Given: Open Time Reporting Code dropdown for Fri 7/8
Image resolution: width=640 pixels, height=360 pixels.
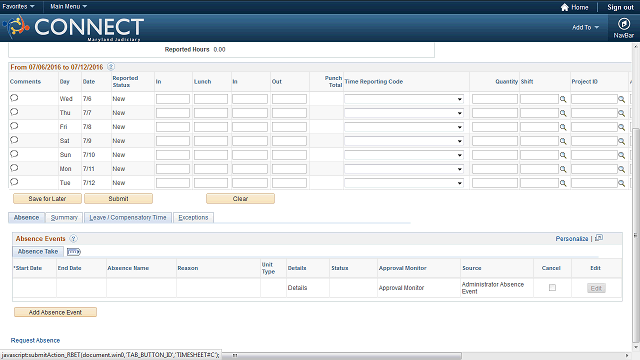Looking at the screenshot, I should coord(403,127).
